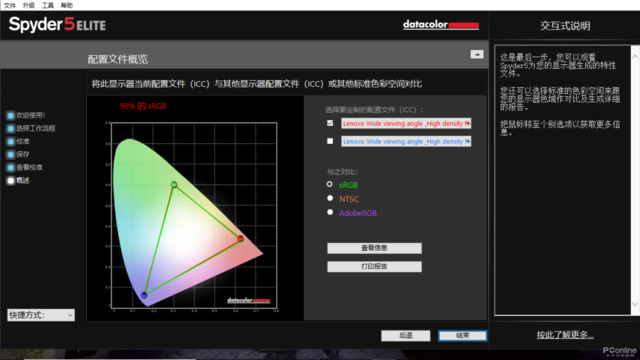
Task: Uncheck the red Lenovo profile checkbox
Action: pyautogui.click(x=330, y=123)
